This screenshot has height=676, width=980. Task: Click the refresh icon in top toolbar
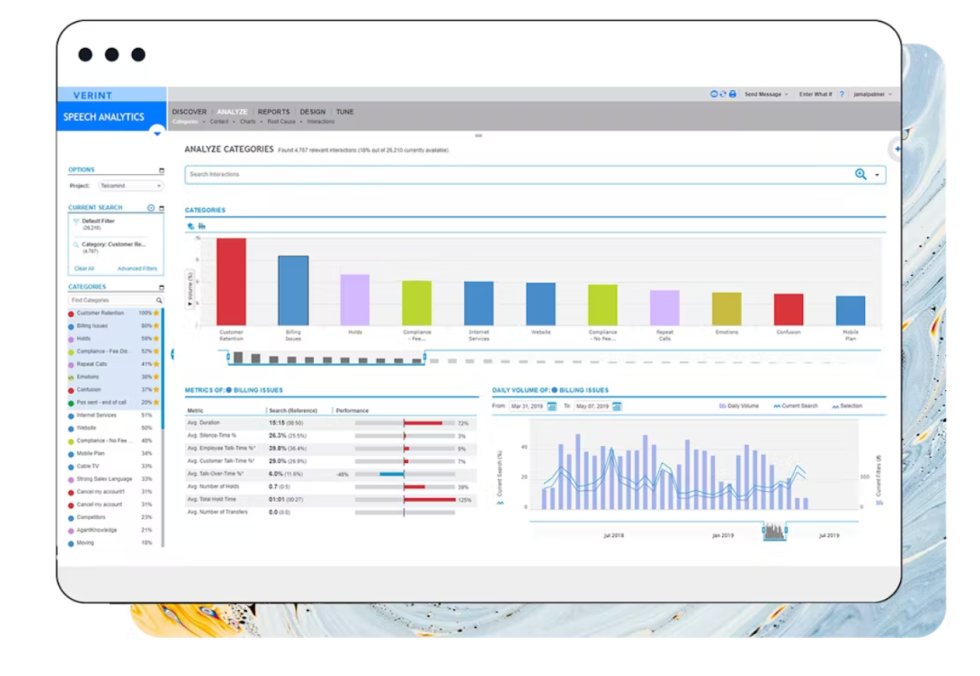(x=723, y=94)
